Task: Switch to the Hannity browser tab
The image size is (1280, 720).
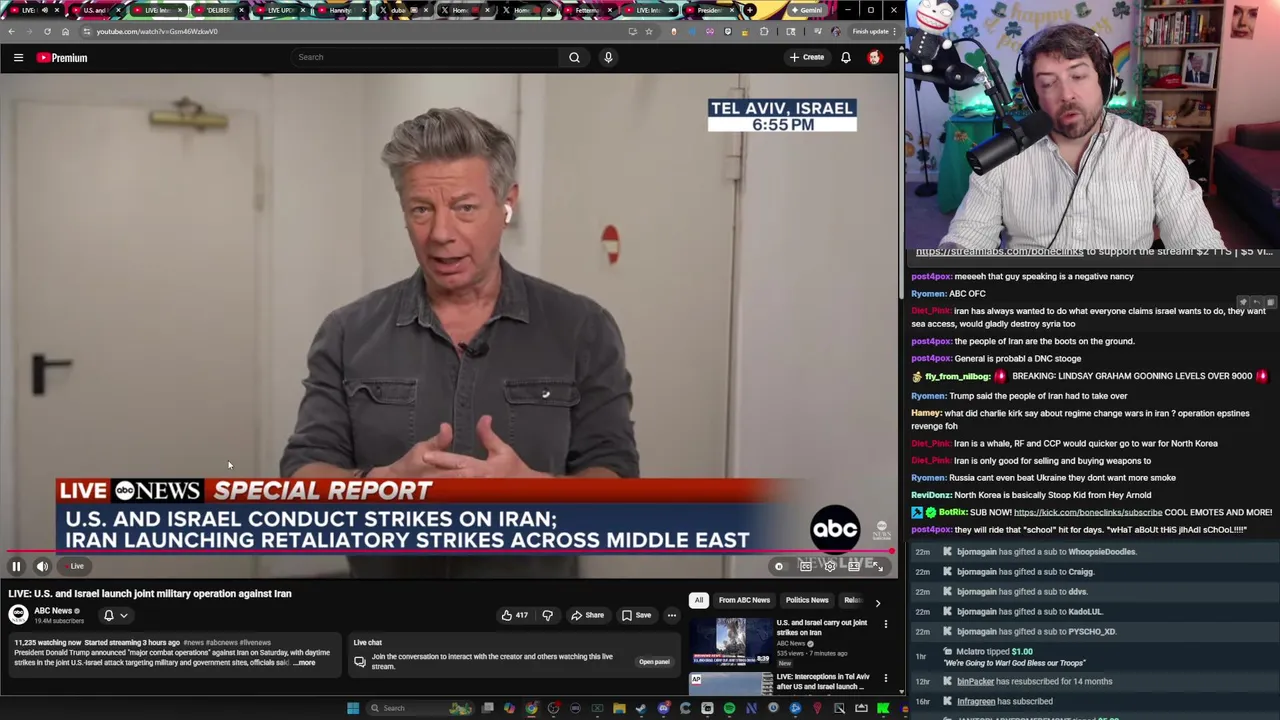Action: (x=342, y=11)
